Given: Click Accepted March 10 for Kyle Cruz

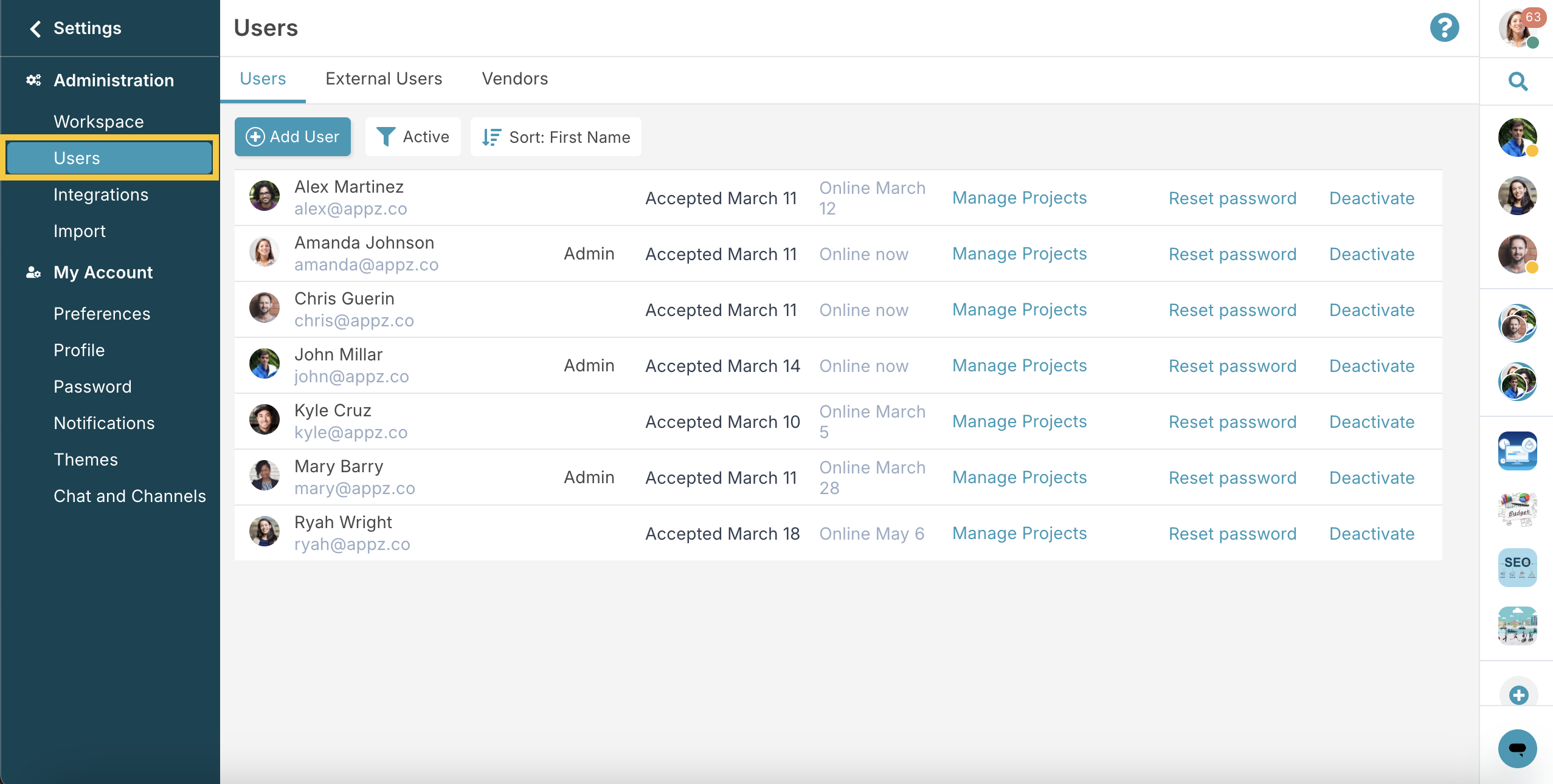Looking at the screenshot, I should point(722,422).
